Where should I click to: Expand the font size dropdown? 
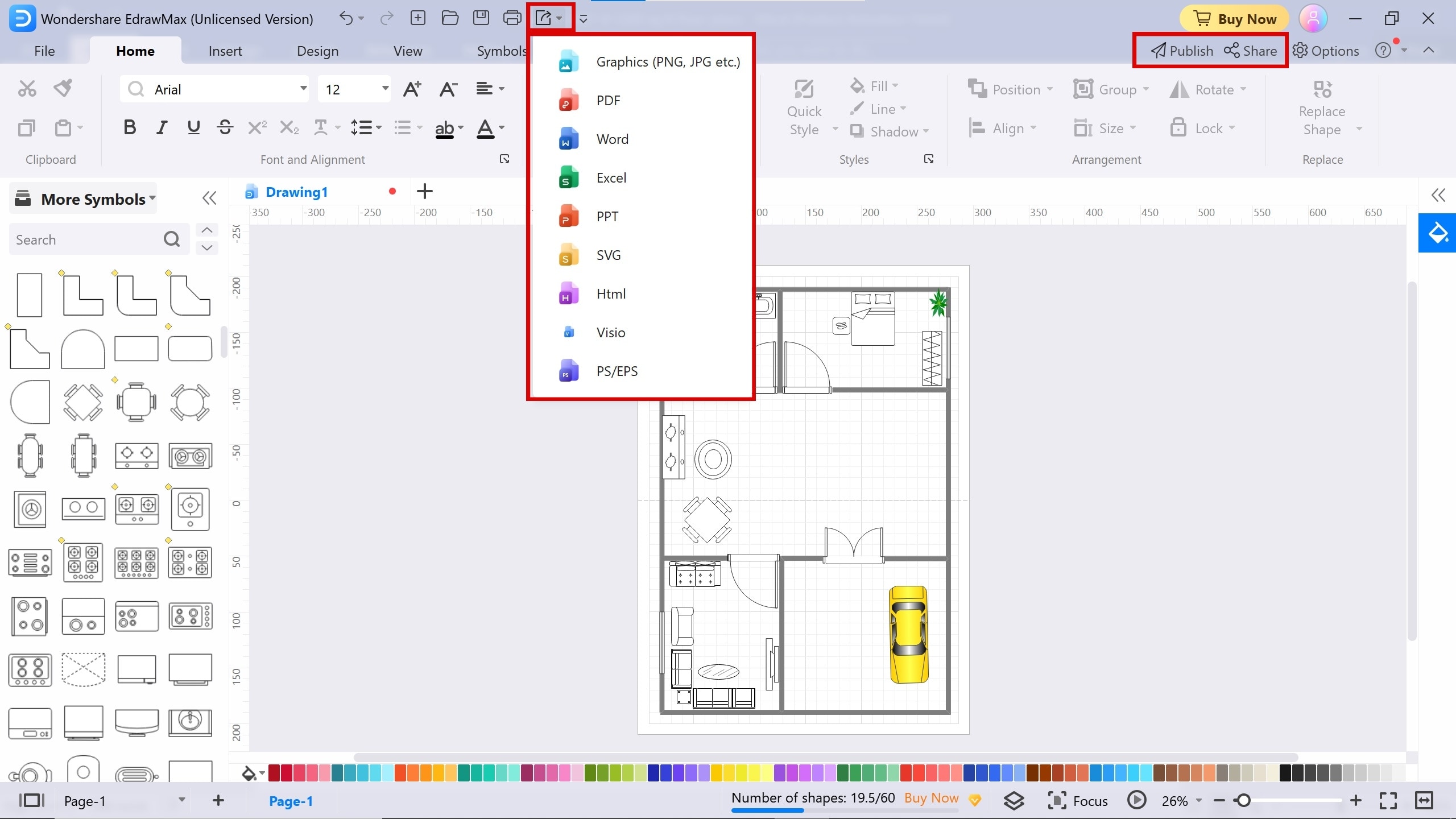pos(384,89)
